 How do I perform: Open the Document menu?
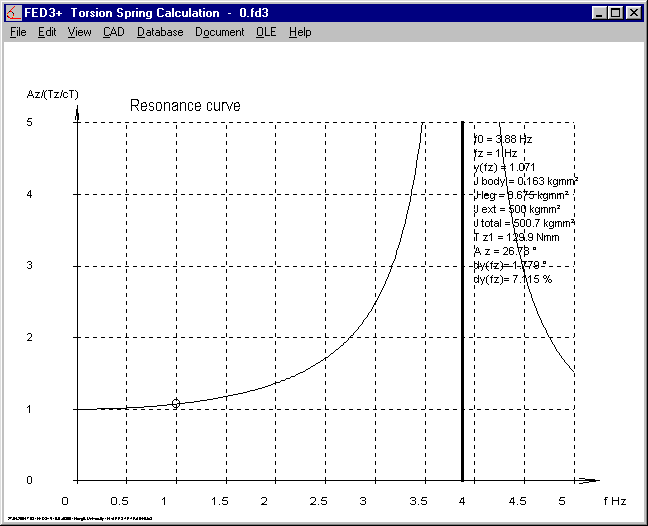pyautogui.click(x=219, y=32)
